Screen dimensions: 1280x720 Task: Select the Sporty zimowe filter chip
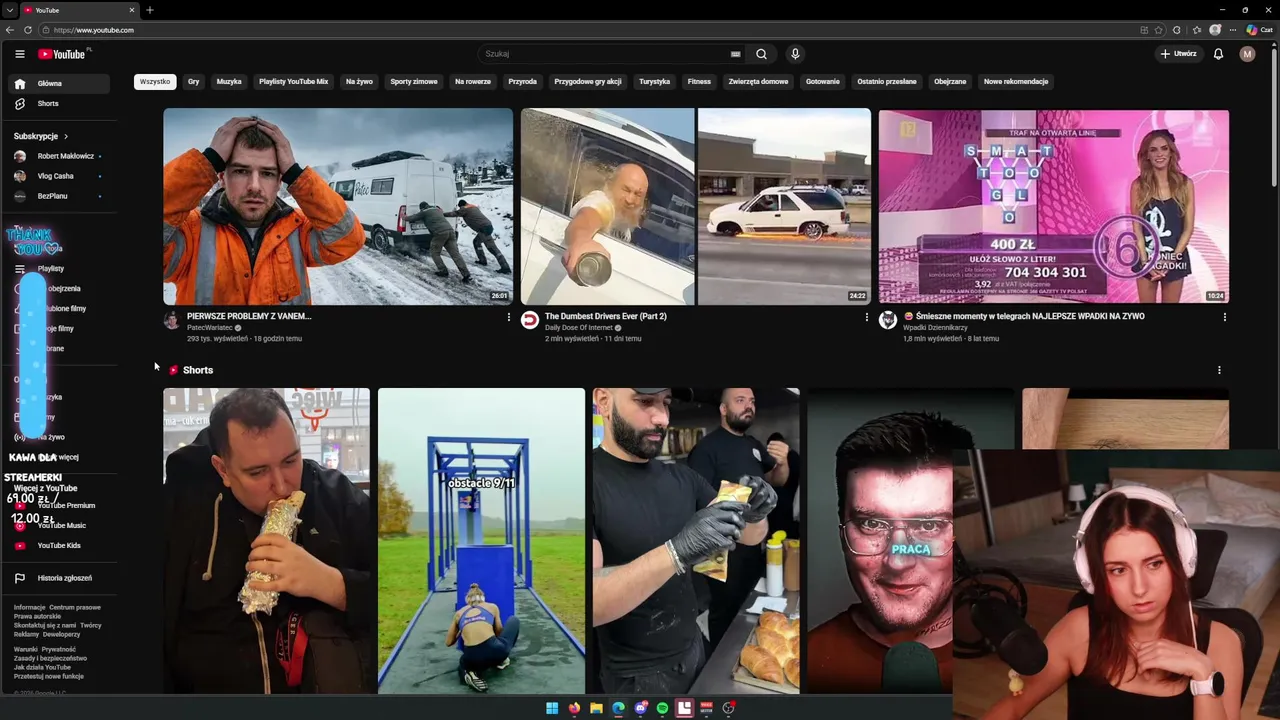pyautogui.click(x=414, y=82)
